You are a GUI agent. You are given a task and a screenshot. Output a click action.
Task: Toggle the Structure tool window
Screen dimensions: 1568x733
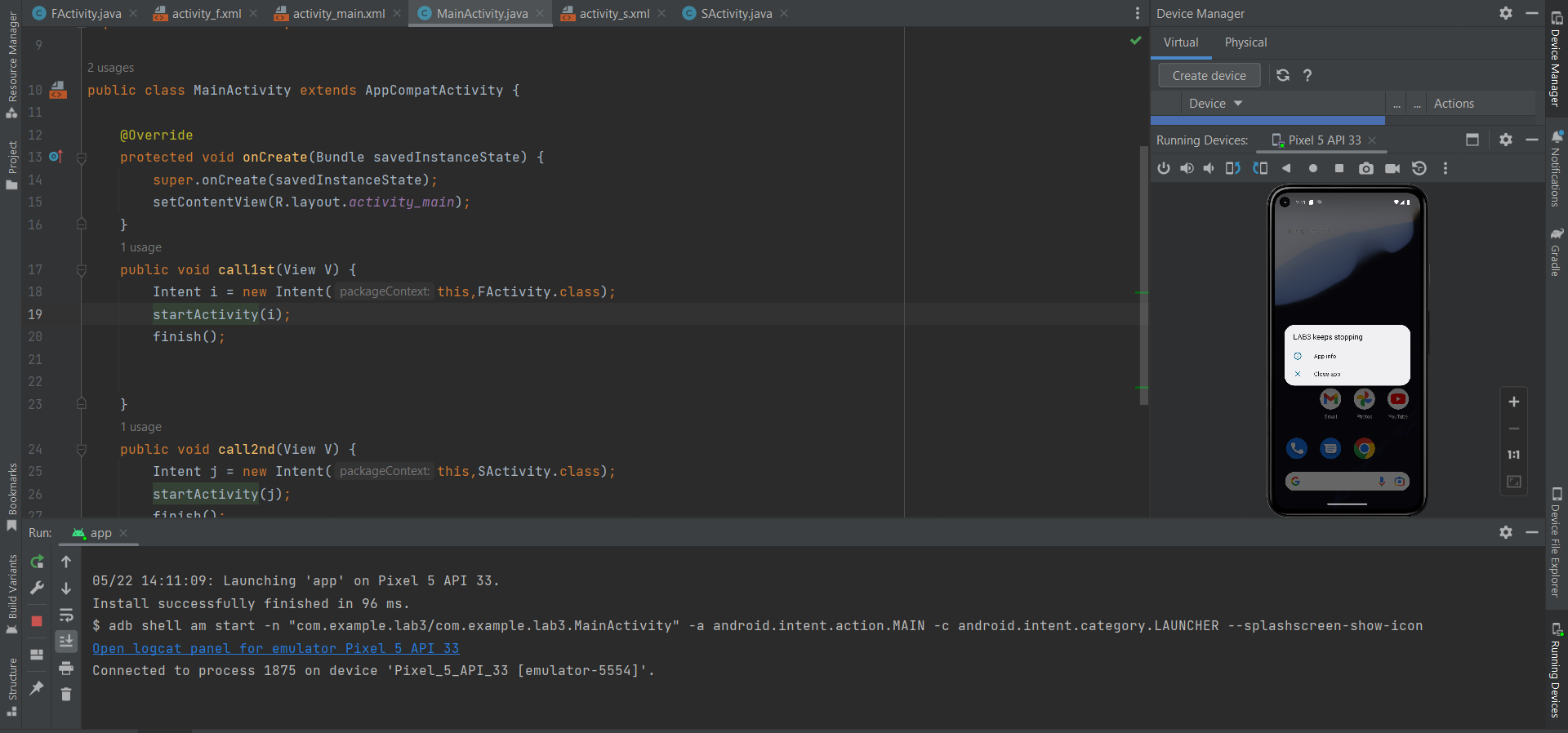12,688
